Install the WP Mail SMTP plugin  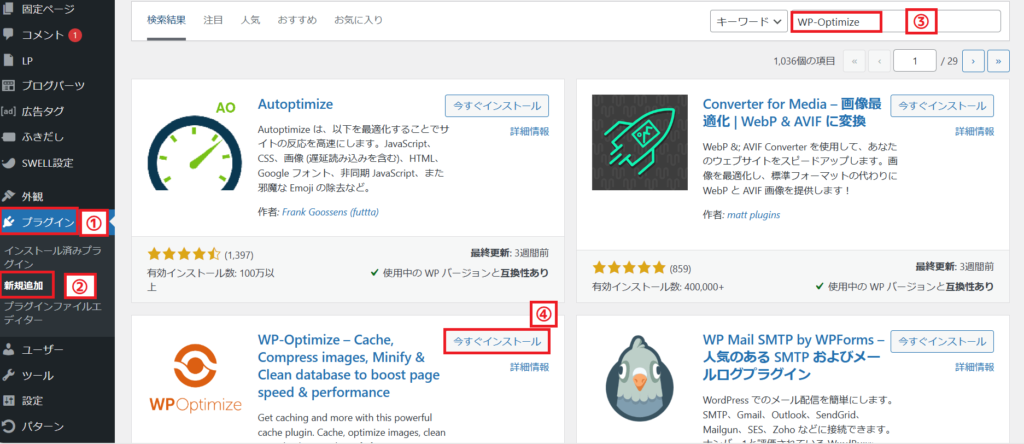[942, 341]
